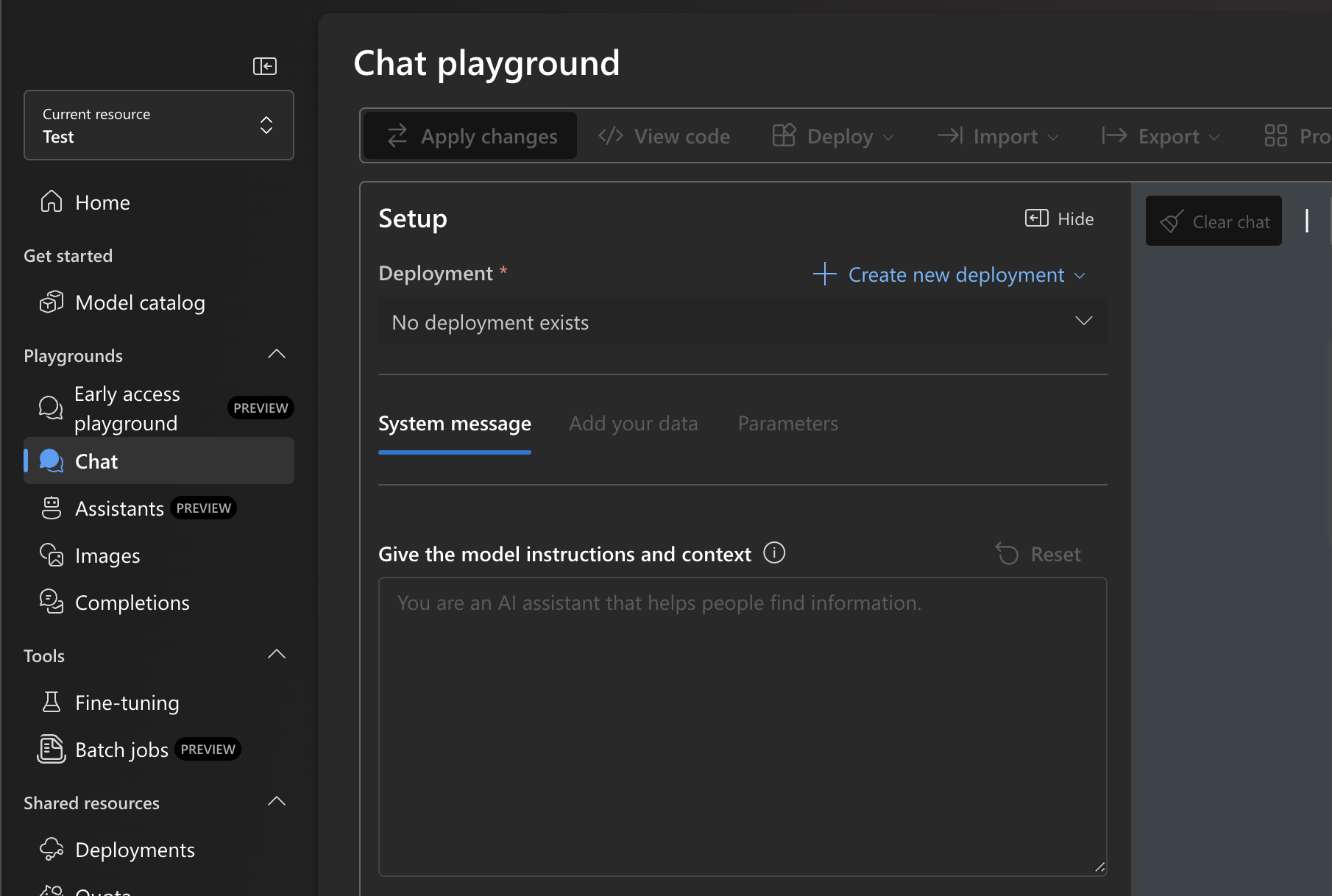Open Model catalog cube icon

coord(52,302)
